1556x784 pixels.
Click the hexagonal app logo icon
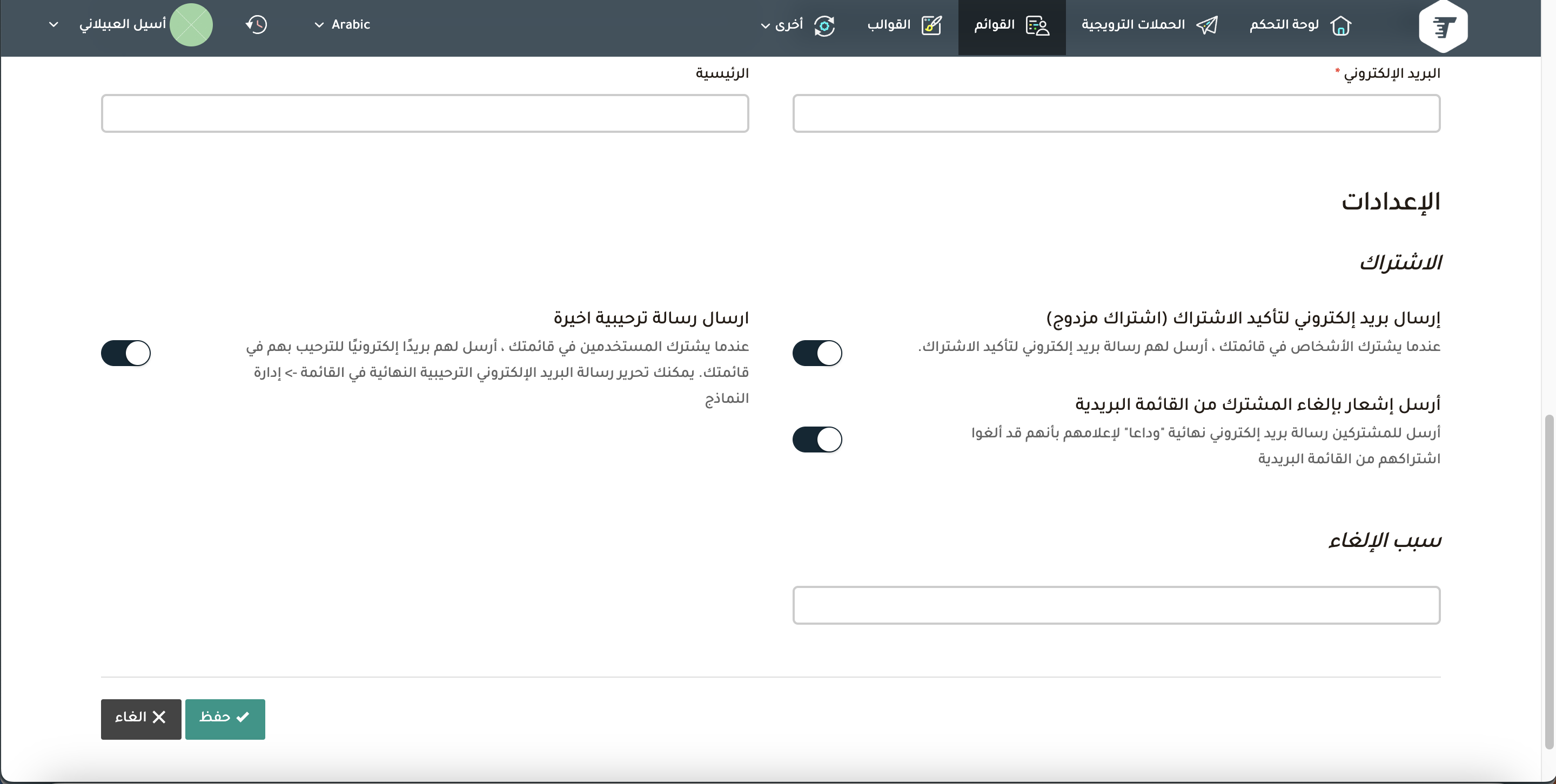[1443, 26]
